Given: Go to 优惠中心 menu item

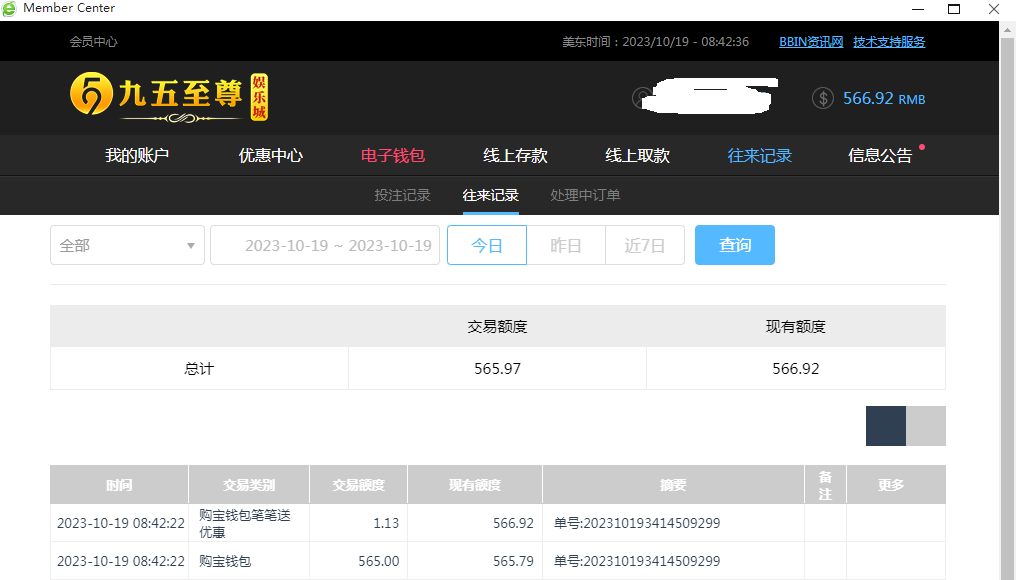Looking at the screenshot, I should (270, 155).
